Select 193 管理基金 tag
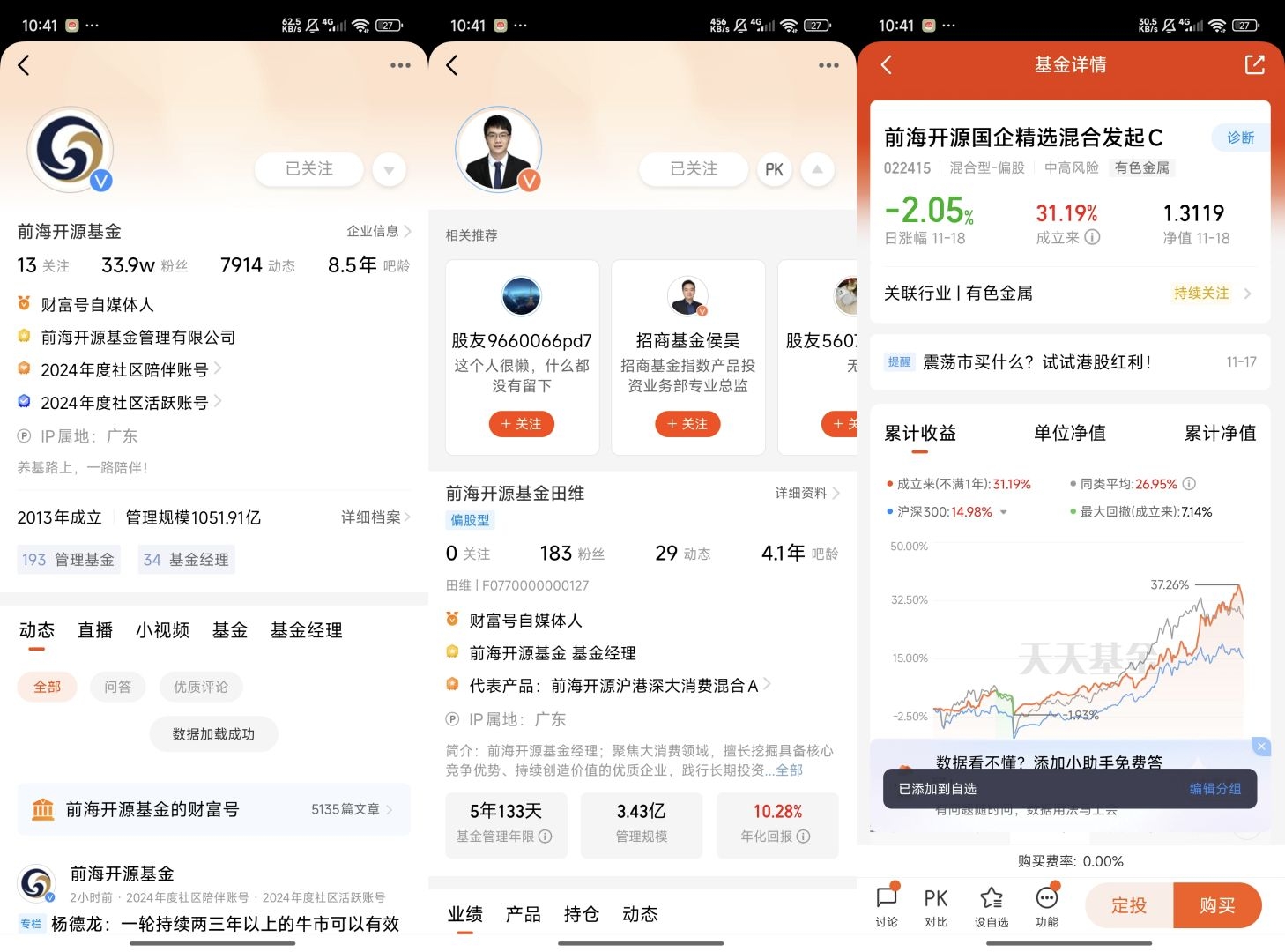 pyautogui.click(x=68, y=560)
